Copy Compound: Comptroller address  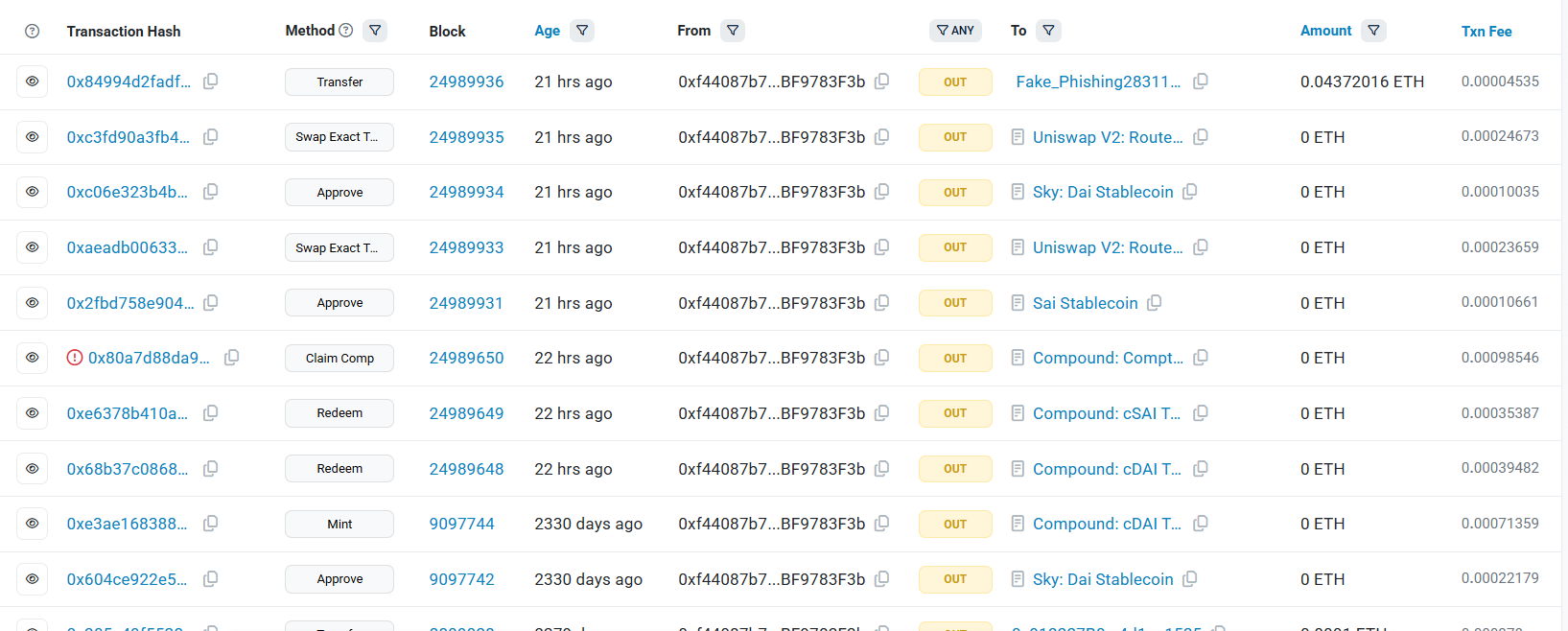pos(1201,358)
